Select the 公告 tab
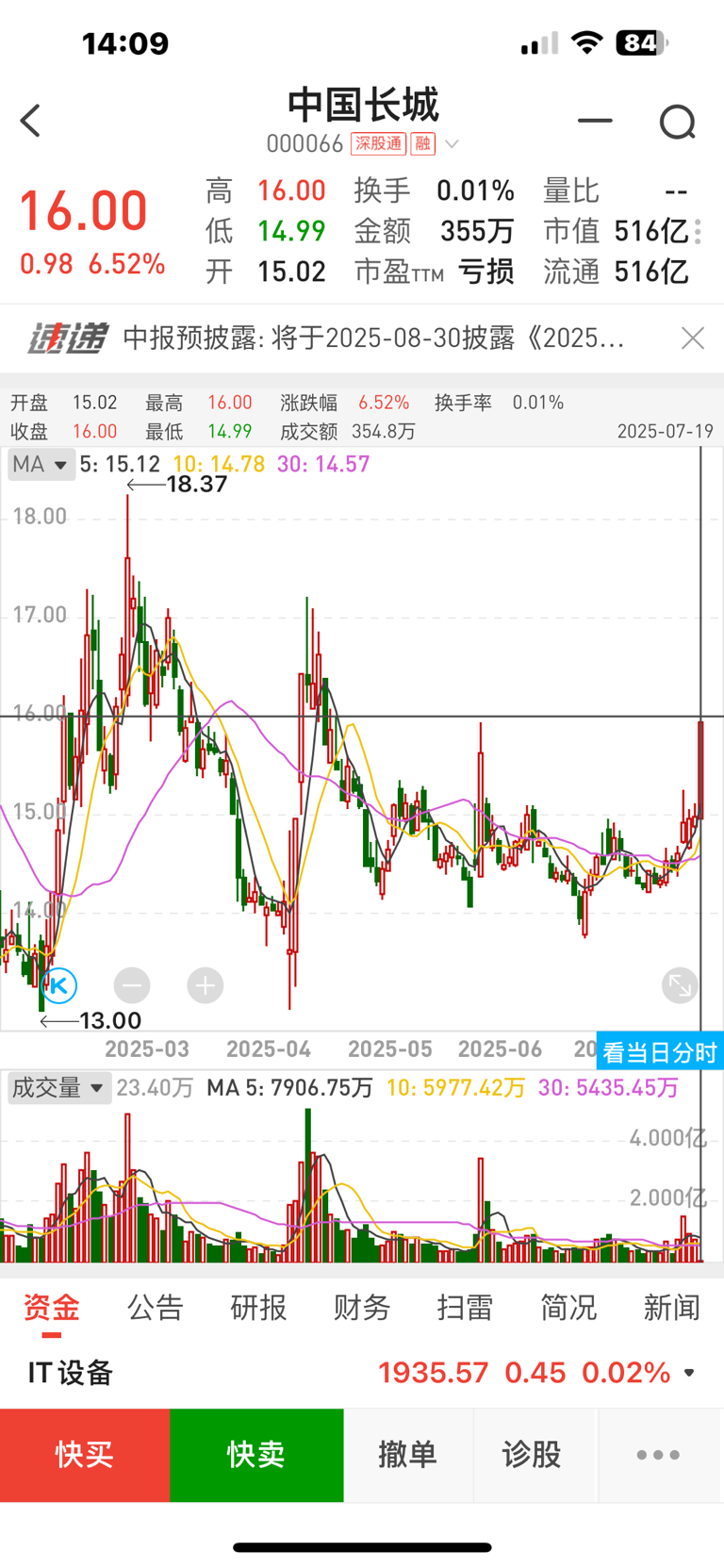This screenshot has height=1568, width=724. point(155,1308)
